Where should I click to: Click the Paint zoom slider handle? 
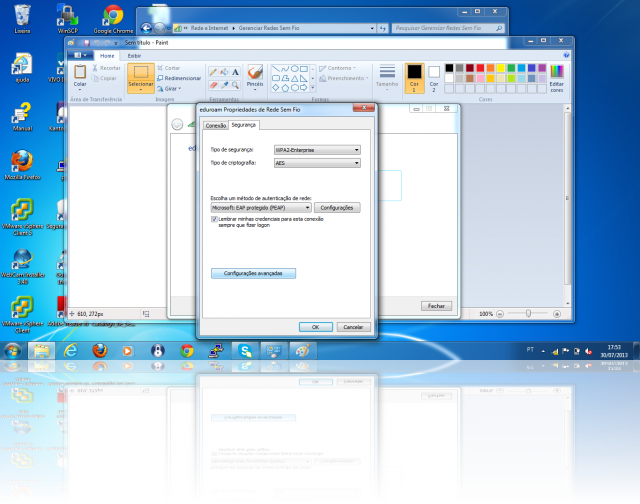529,313
